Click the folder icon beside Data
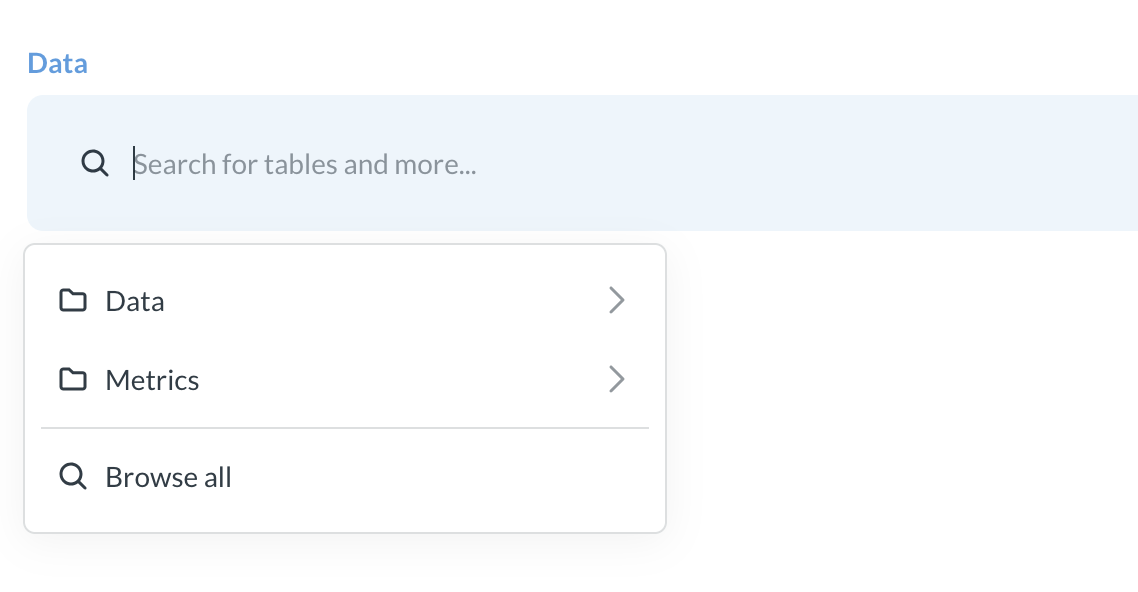1138x592 pixels. tap(73, 300)
